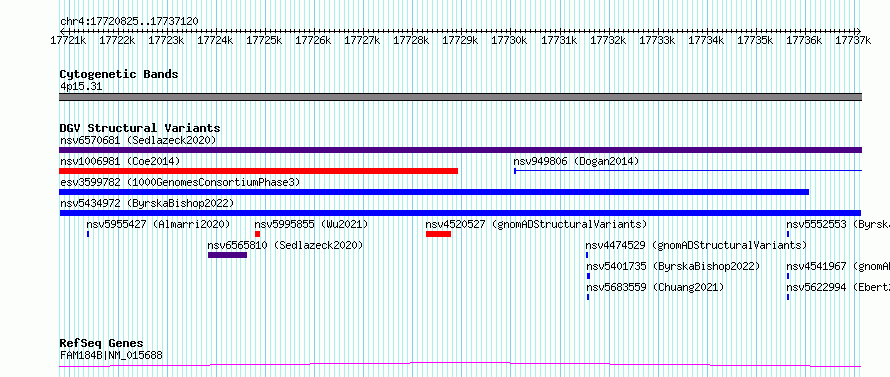Click the 17726k ruler tick label
This screenshot has width=890, height=377.
pyautogui.click(x=313, y=40)
